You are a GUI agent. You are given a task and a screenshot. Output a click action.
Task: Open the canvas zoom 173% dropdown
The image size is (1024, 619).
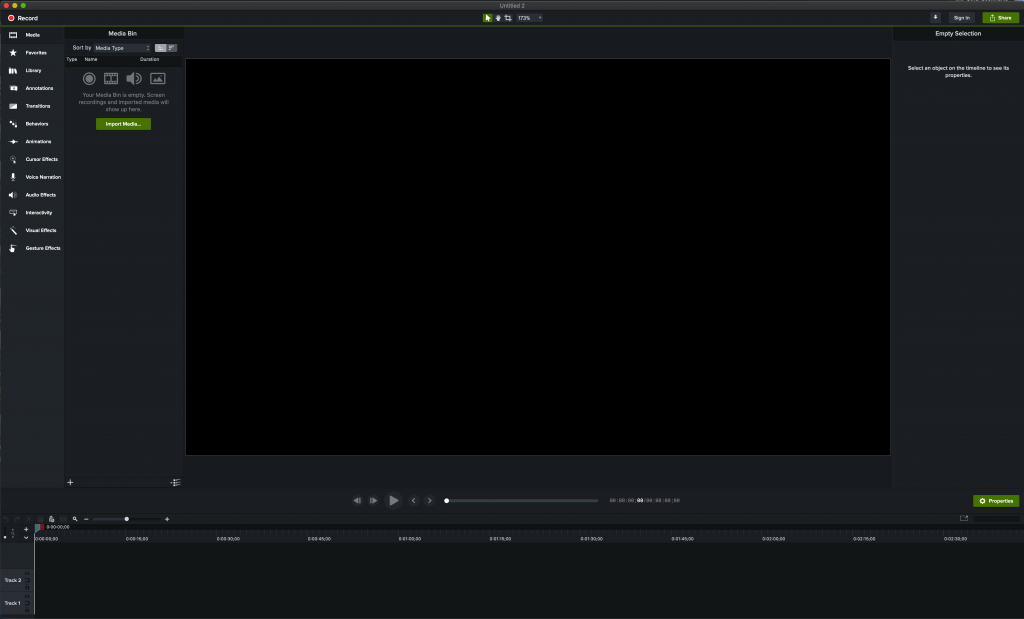click(x=529, y=18)
